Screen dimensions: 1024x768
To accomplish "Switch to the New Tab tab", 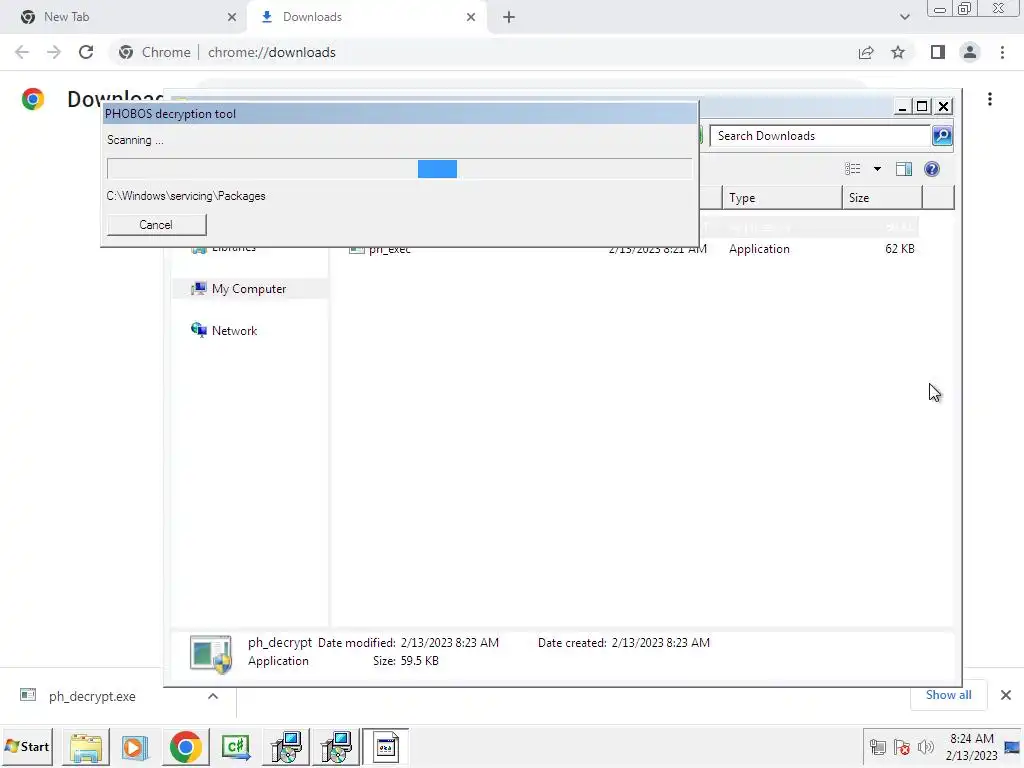I will 124,17.
